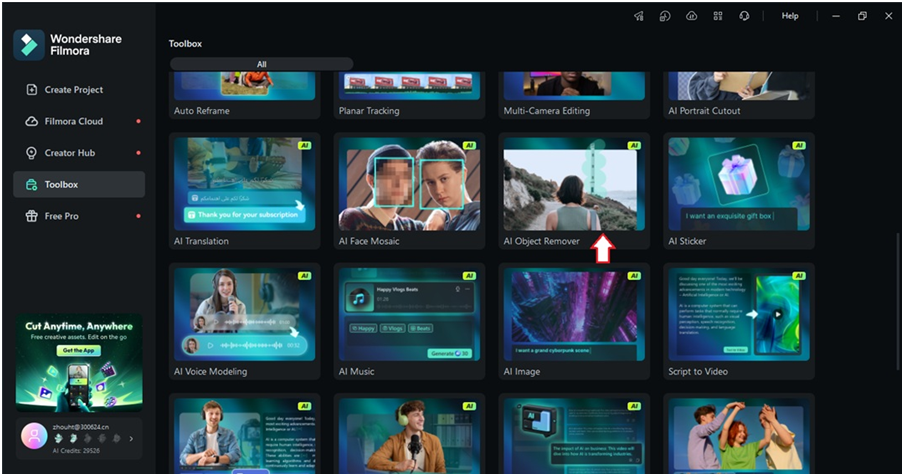Click the Cut Anytime, Anywhere promo banner
Viewport: 904px width, 476px height.
(x=79, y=362)
